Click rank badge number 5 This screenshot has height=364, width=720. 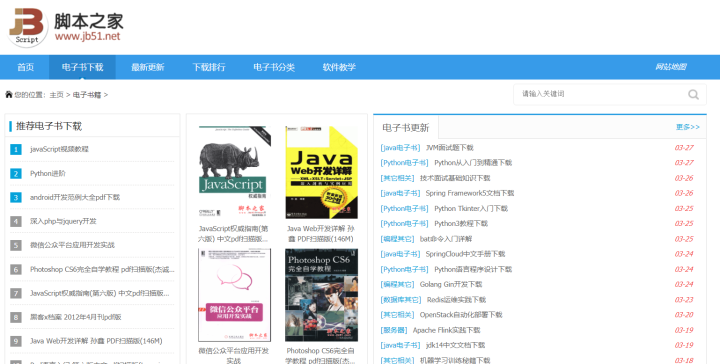pyautogui.click(x=16, y=245)
